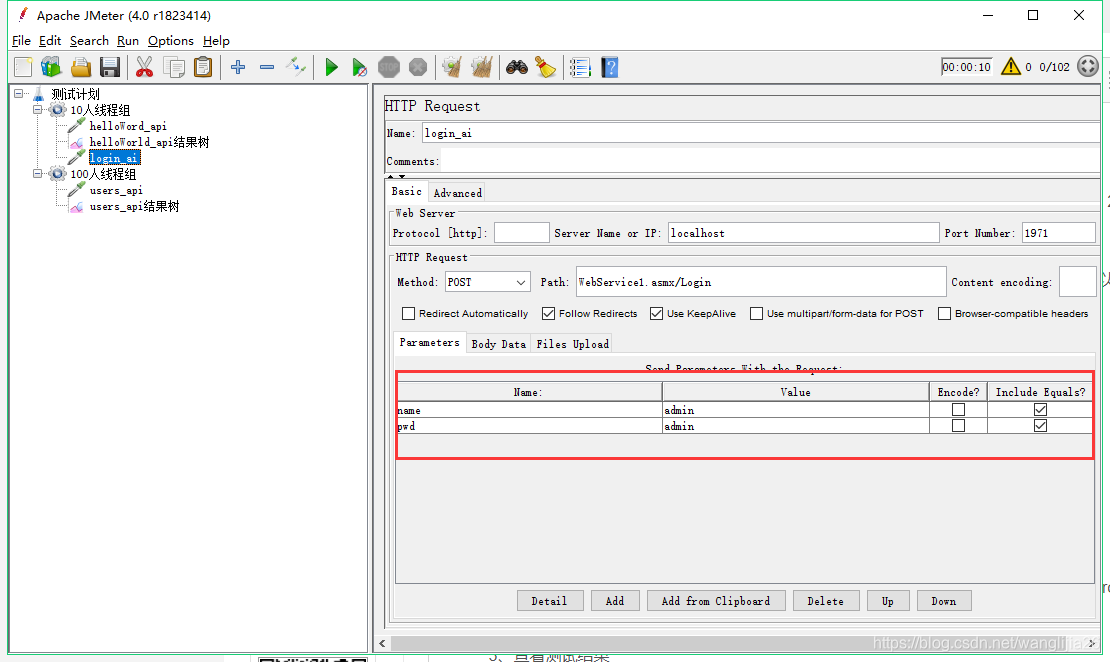Image resolution: width=1110 pixels, height=662 pixels.
Task: Toggle Follow Redirects checkbox
Action: click(549, 313)
